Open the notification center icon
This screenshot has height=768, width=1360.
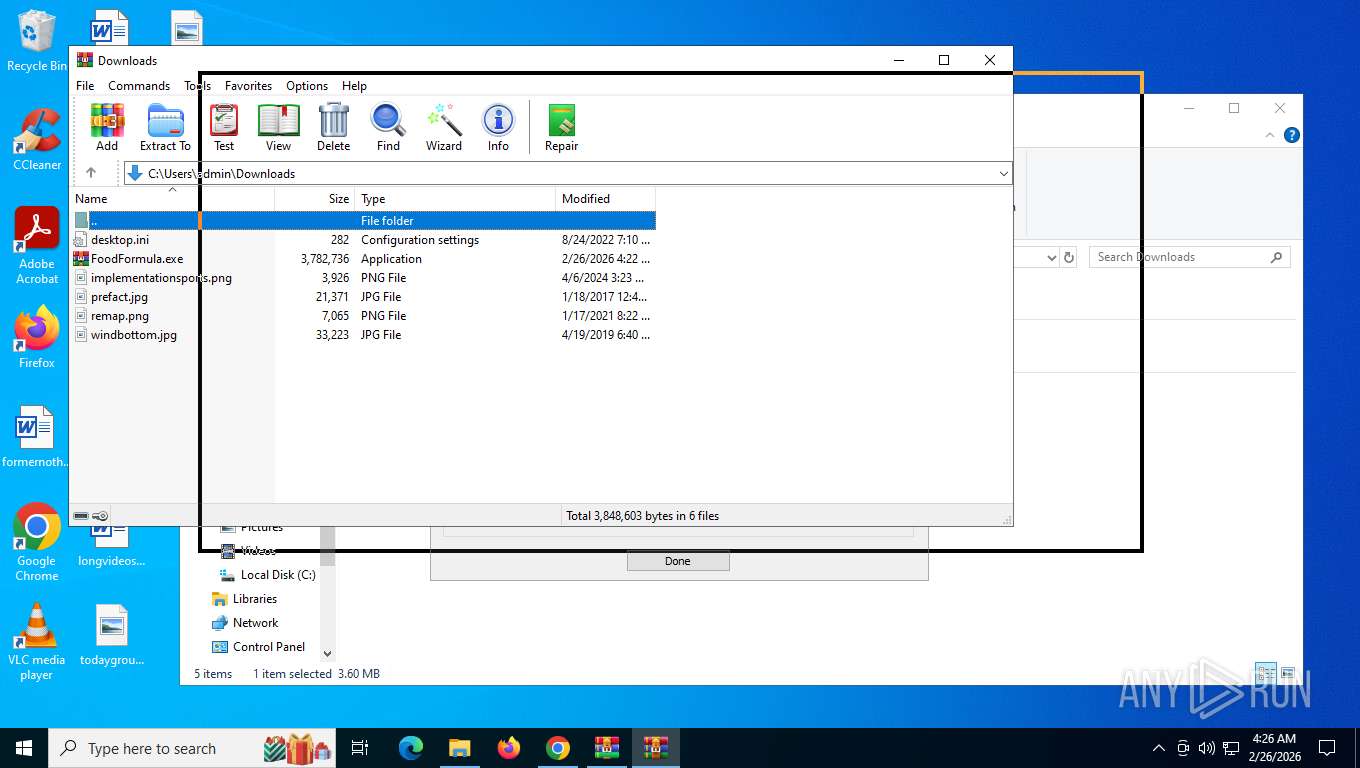coord(1327,748)
